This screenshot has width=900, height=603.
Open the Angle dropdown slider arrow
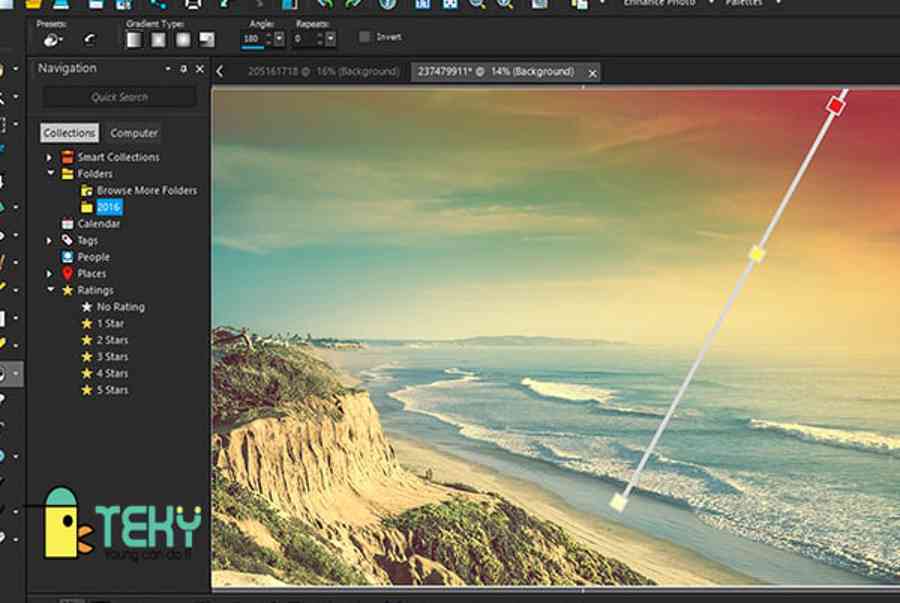coord(279,39)
